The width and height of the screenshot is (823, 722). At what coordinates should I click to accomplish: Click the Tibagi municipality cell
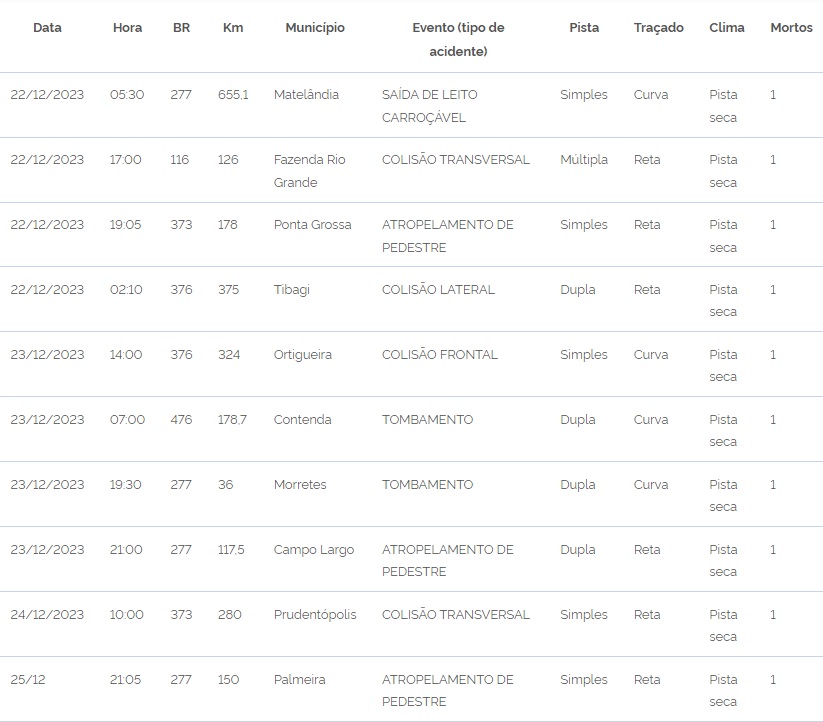(292, 290)
